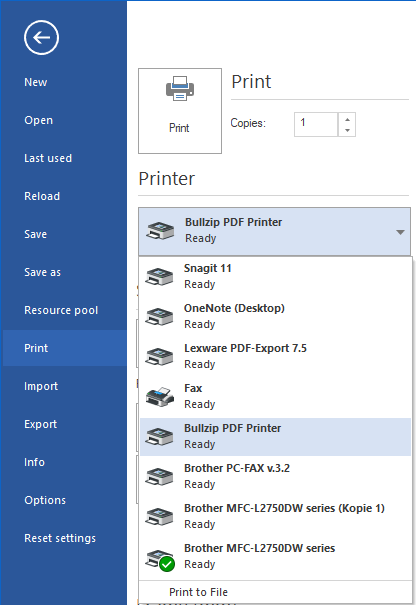Screen dimensions: 416x605
Task: Select the Fax printer icon
Action: tap(159, 396)
